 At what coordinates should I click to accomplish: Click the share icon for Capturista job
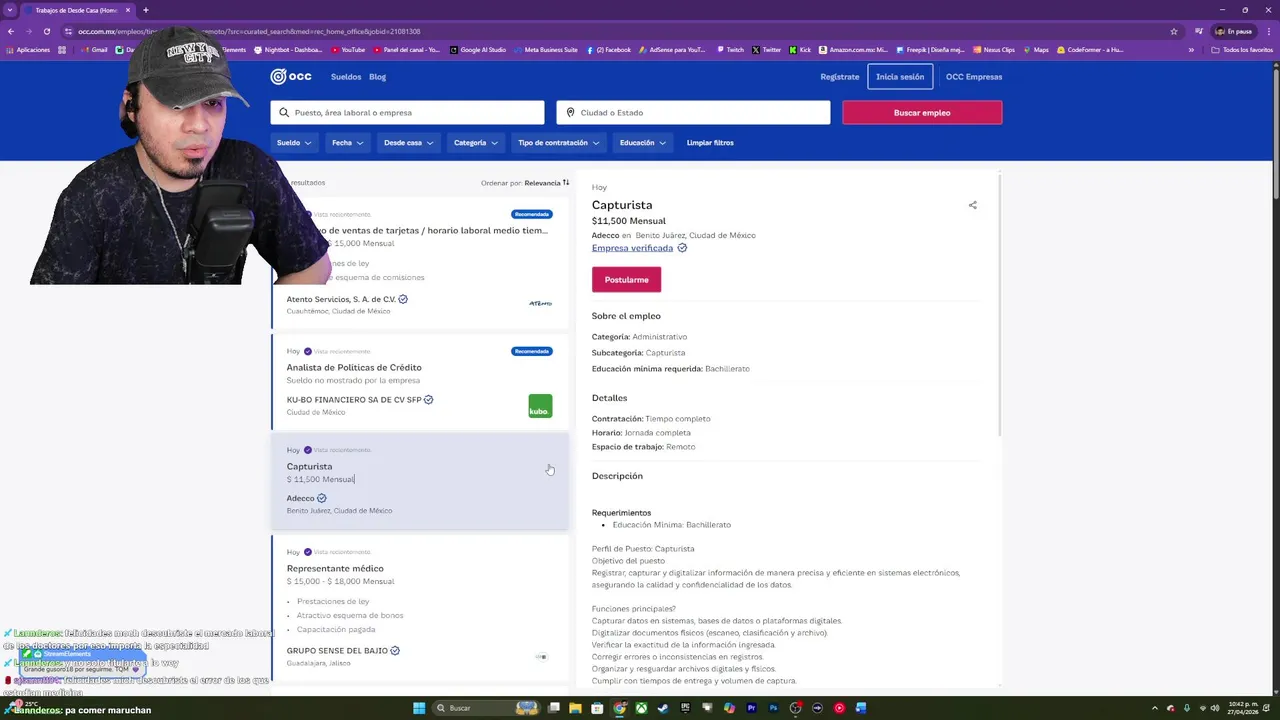click(x=972, y=205)
